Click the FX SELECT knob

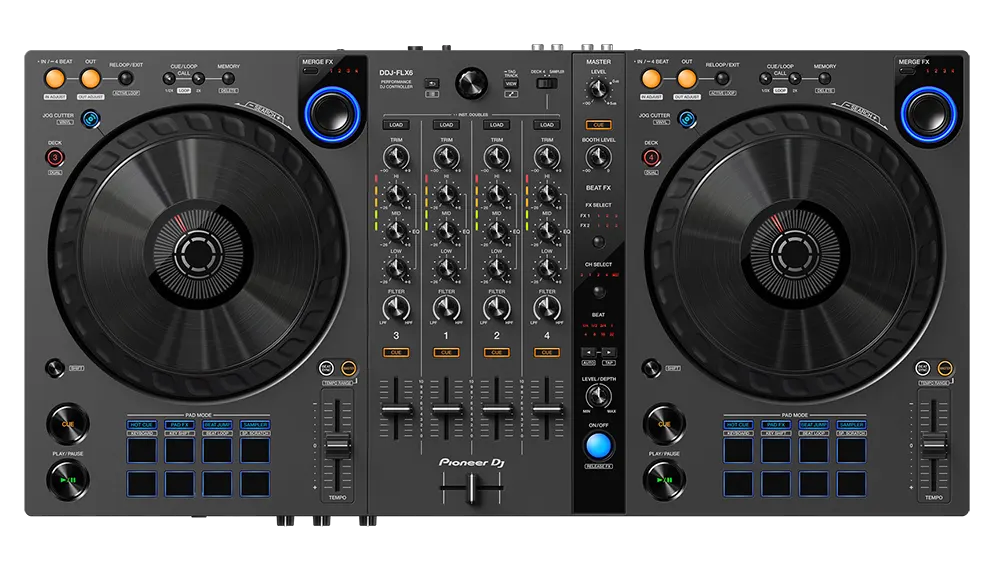click(x=598, y=242)
